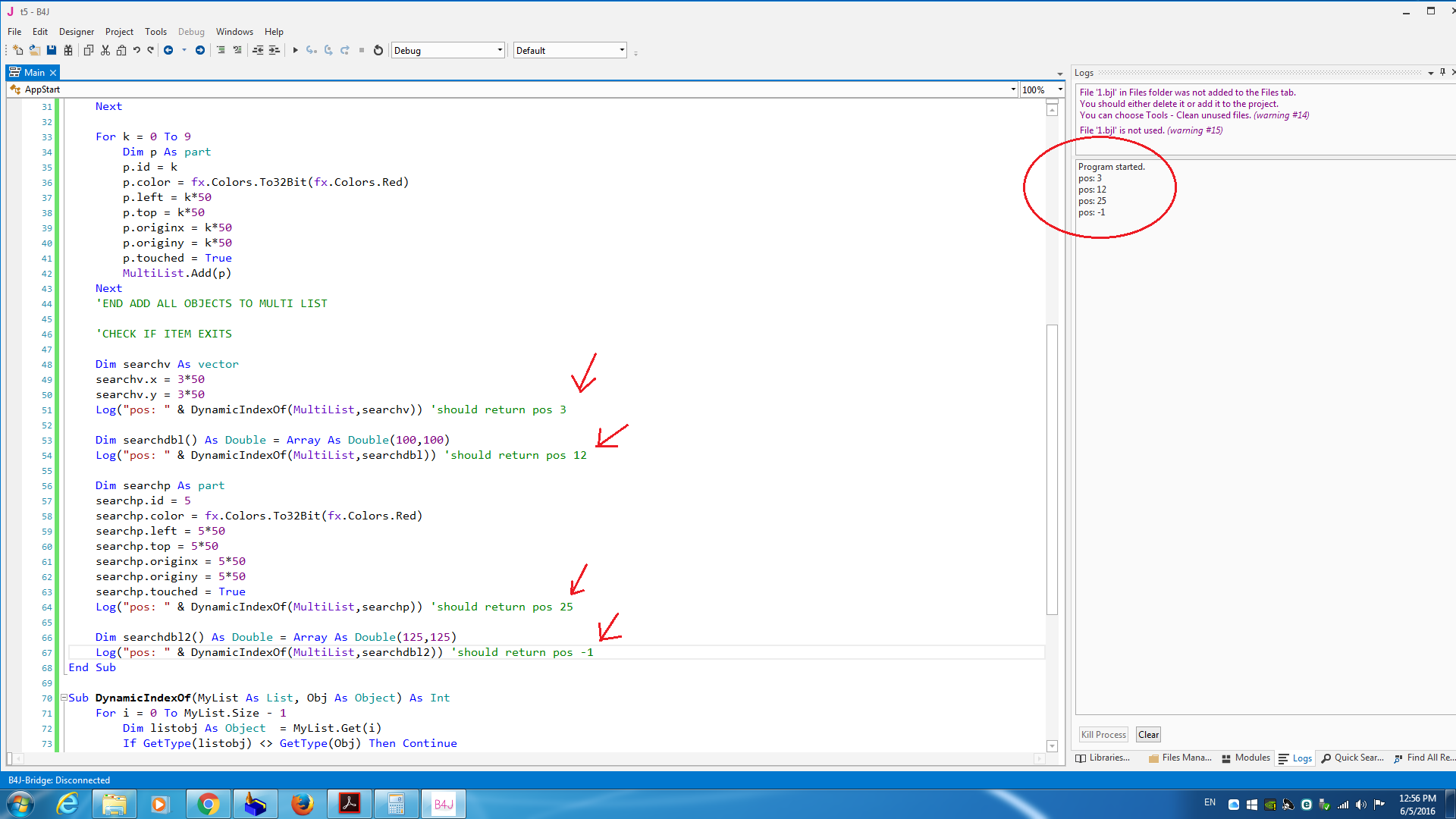Click the Restart circular arrow icon
This screenshot has width=1456, height=819.
[x=378, y=50]
